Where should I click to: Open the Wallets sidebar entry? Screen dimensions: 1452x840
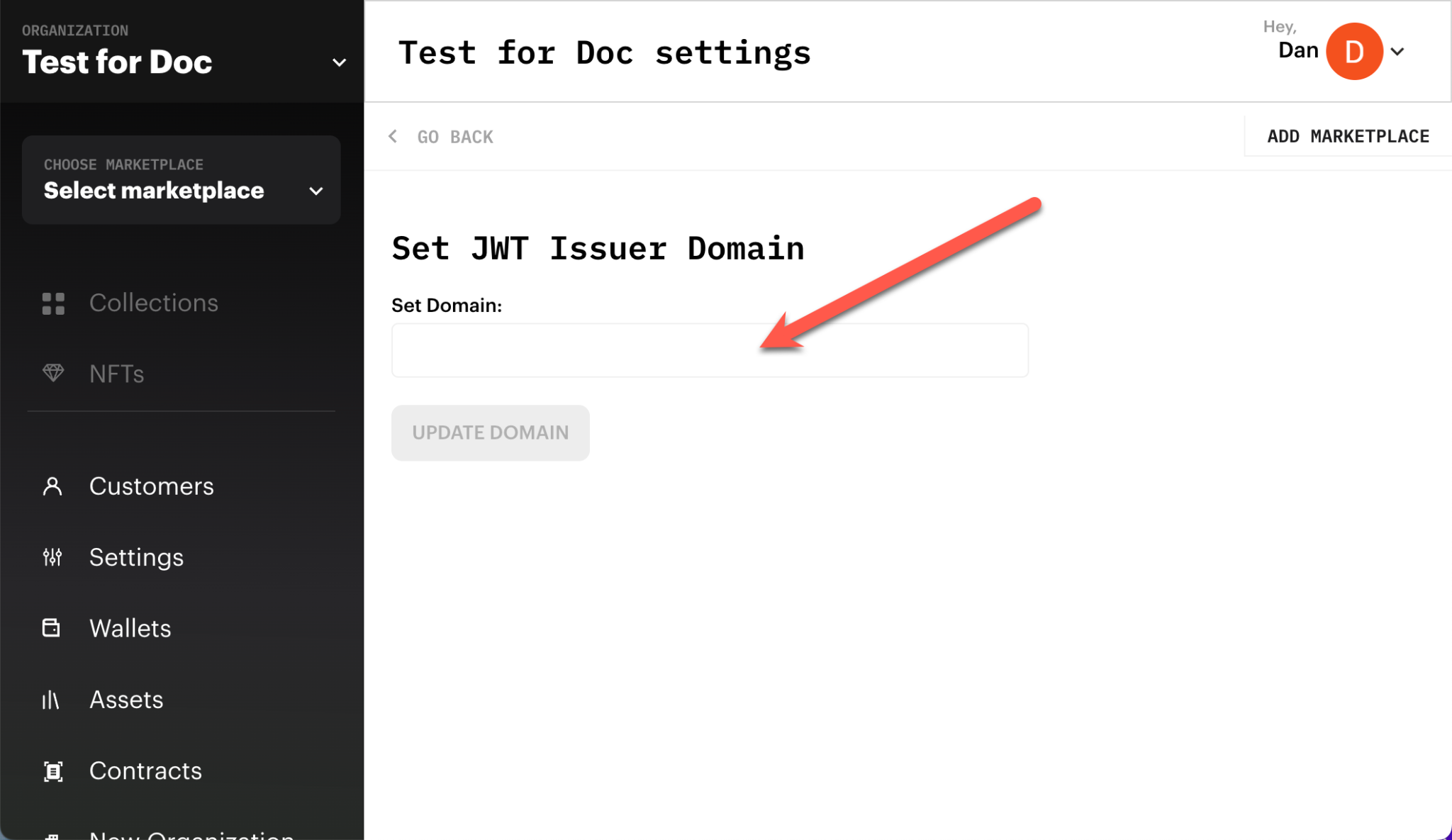point(130,628)
